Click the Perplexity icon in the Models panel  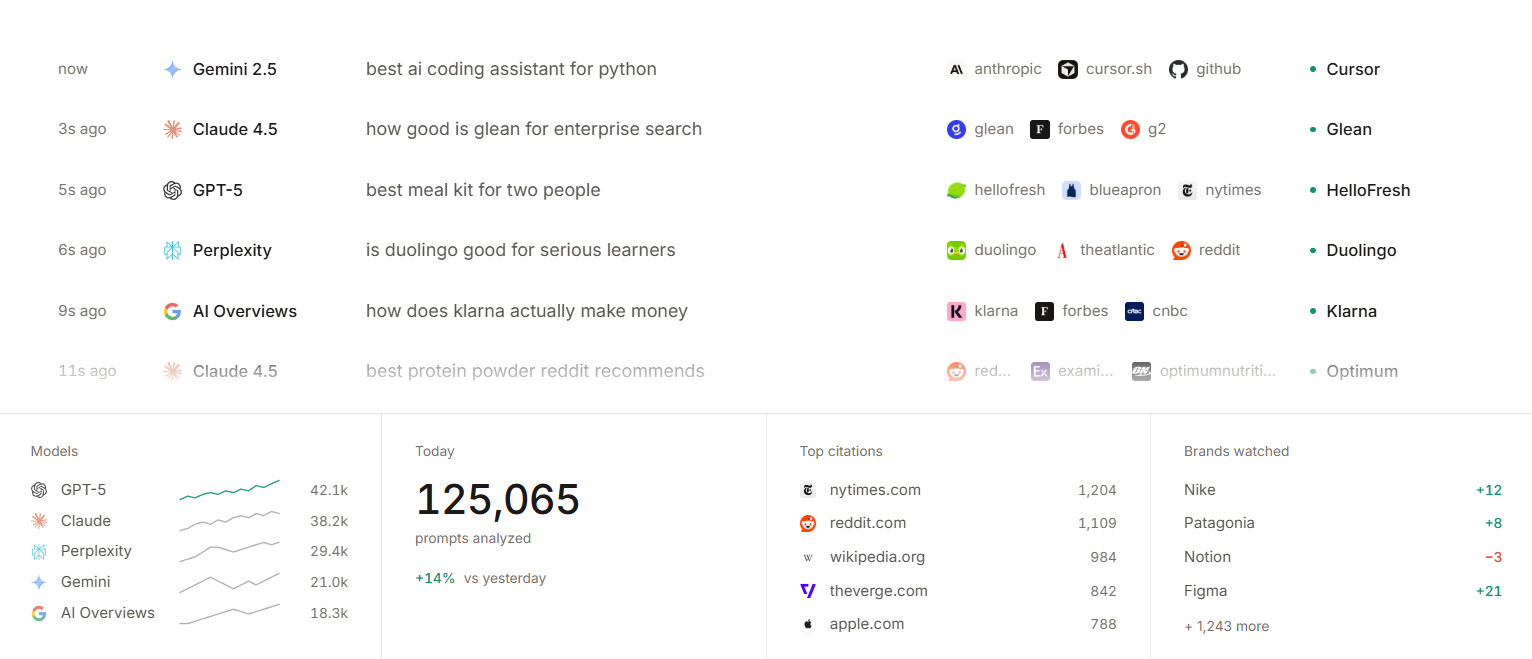click(x=39, y=551)
